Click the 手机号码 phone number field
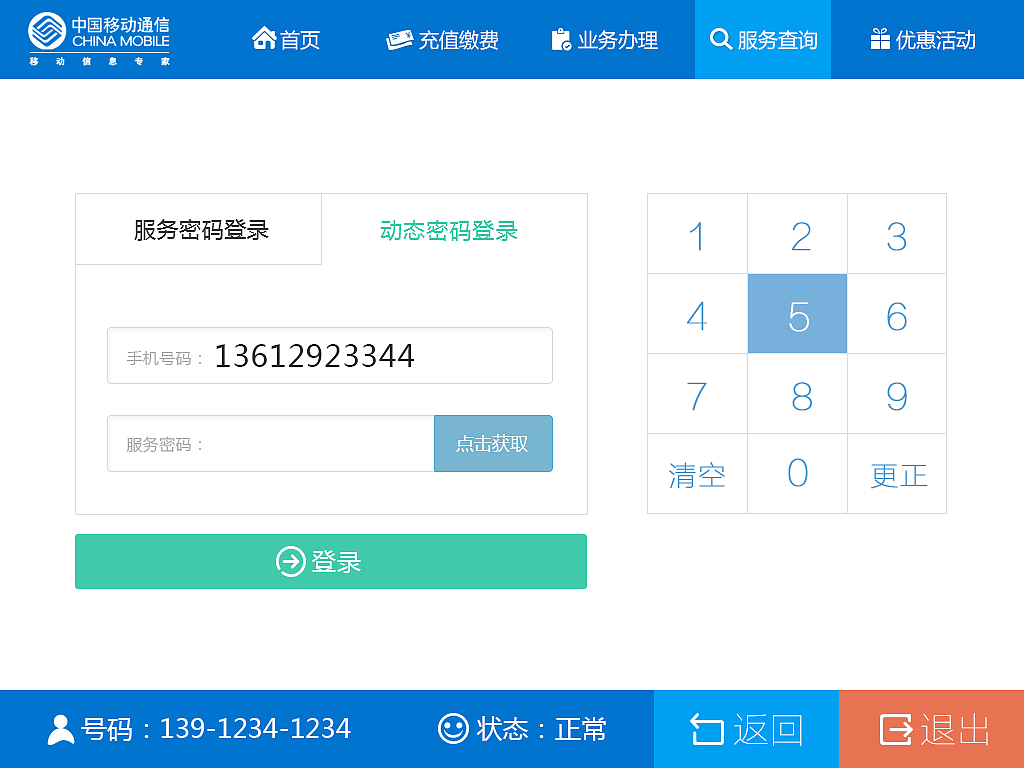Screen dimensions: 1024x768 point(330,355)
